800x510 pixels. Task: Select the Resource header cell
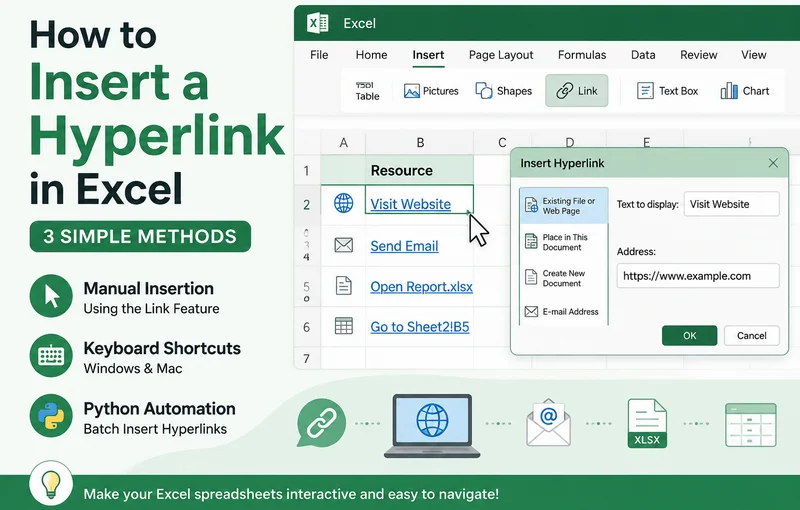pos(419,170)
